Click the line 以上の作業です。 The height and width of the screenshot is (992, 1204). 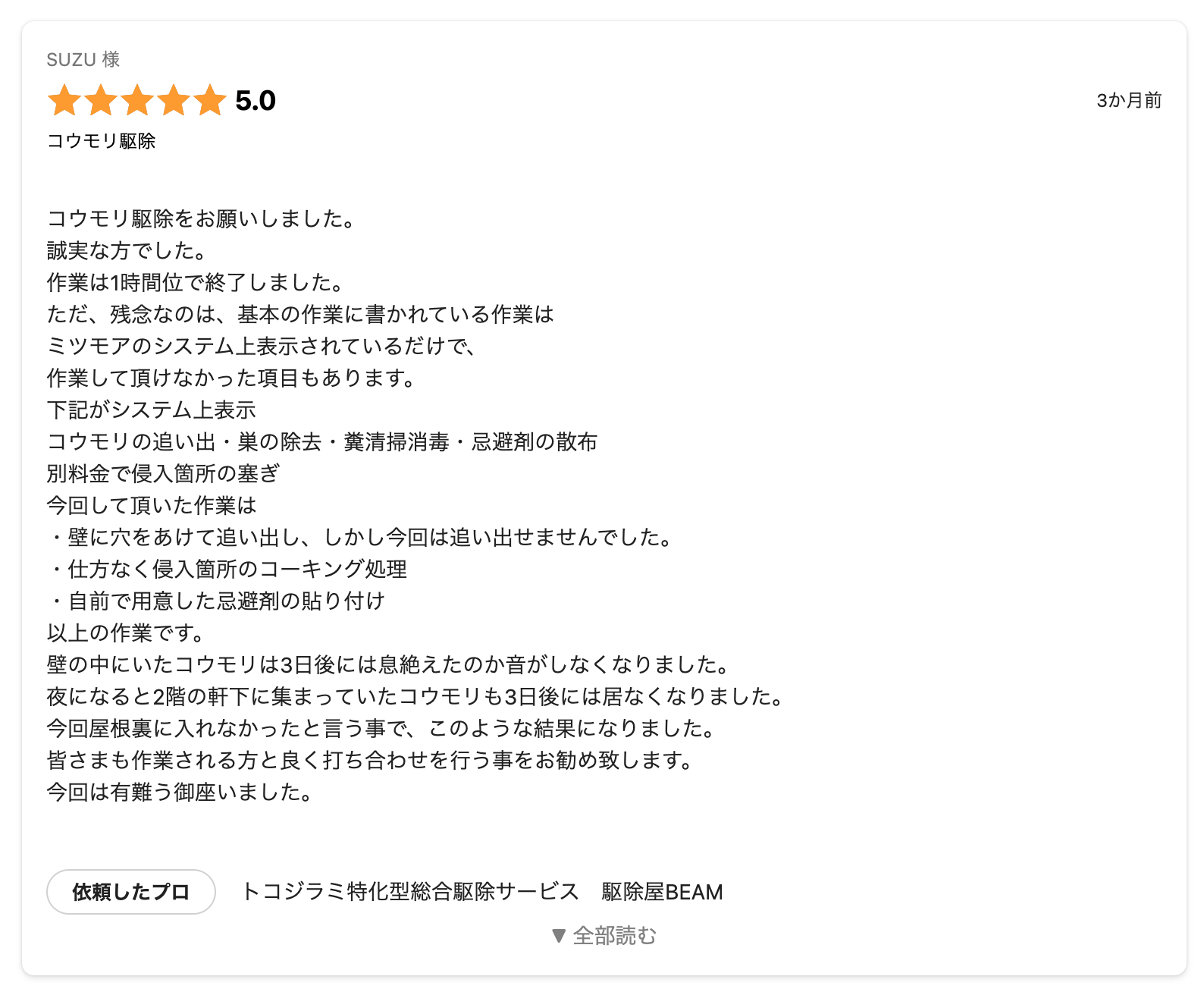click(127, 633)
